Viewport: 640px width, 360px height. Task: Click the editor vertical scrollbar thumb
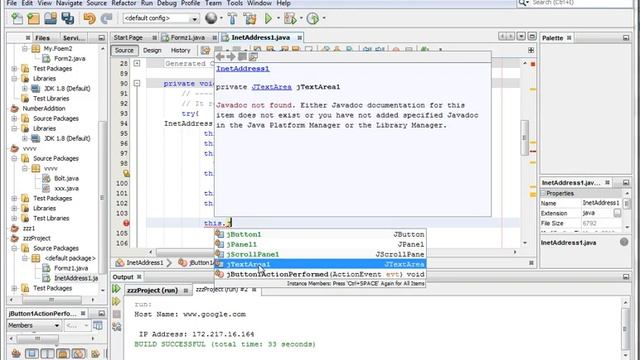(524, 138)
